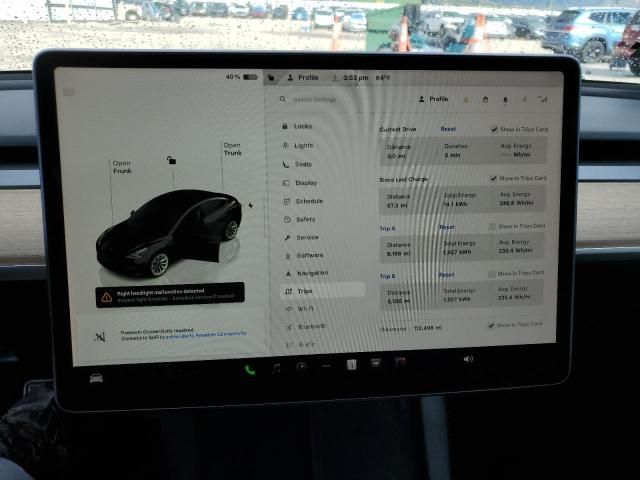The height and width of the screenshot is (480, 640).
Task: Open the music app icon
Action: (x=276, y=368)
